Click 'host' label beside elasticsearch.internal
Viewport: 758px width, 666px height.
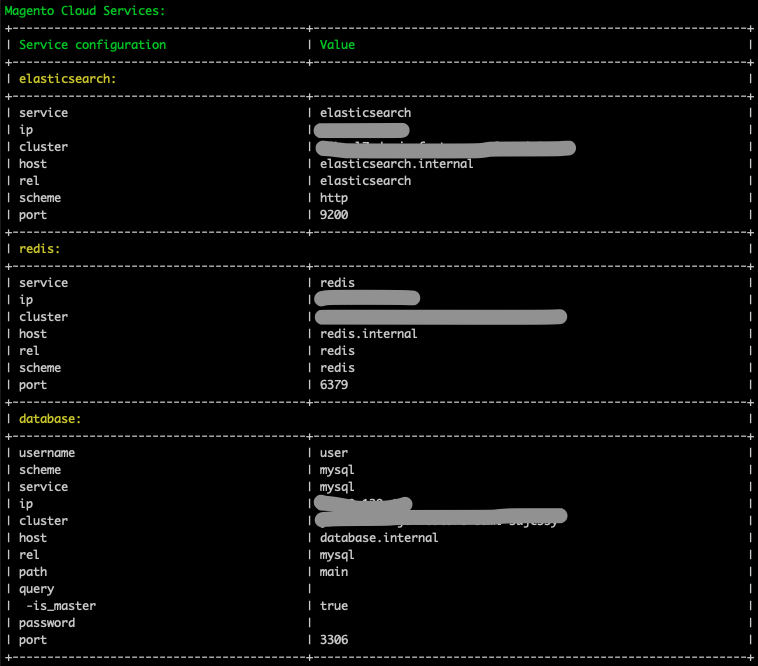tap(33, 164)
